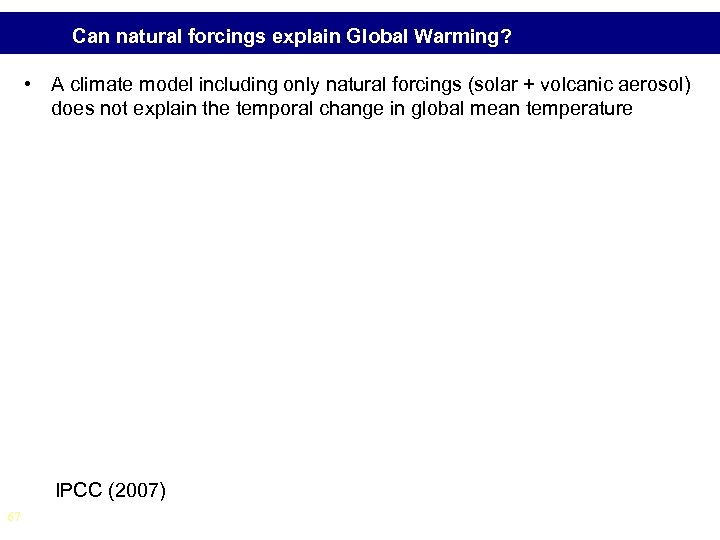Viewport: 720px width, 540px height.
Task: Click the bullet point marker
Action: 32,84
